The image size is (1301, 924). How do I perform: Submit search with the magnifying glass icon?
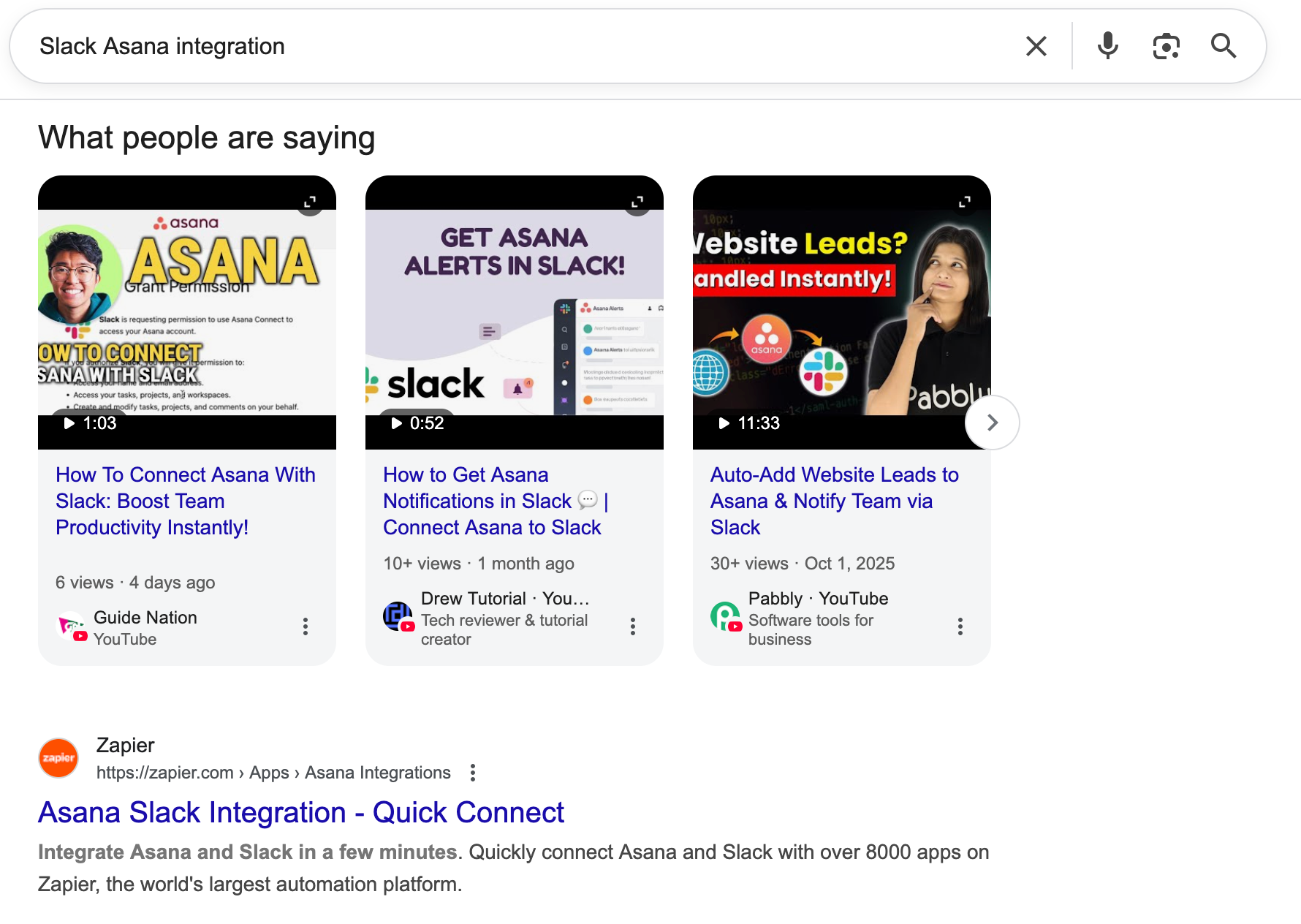pyautogui.click(x=1224, y=46)
